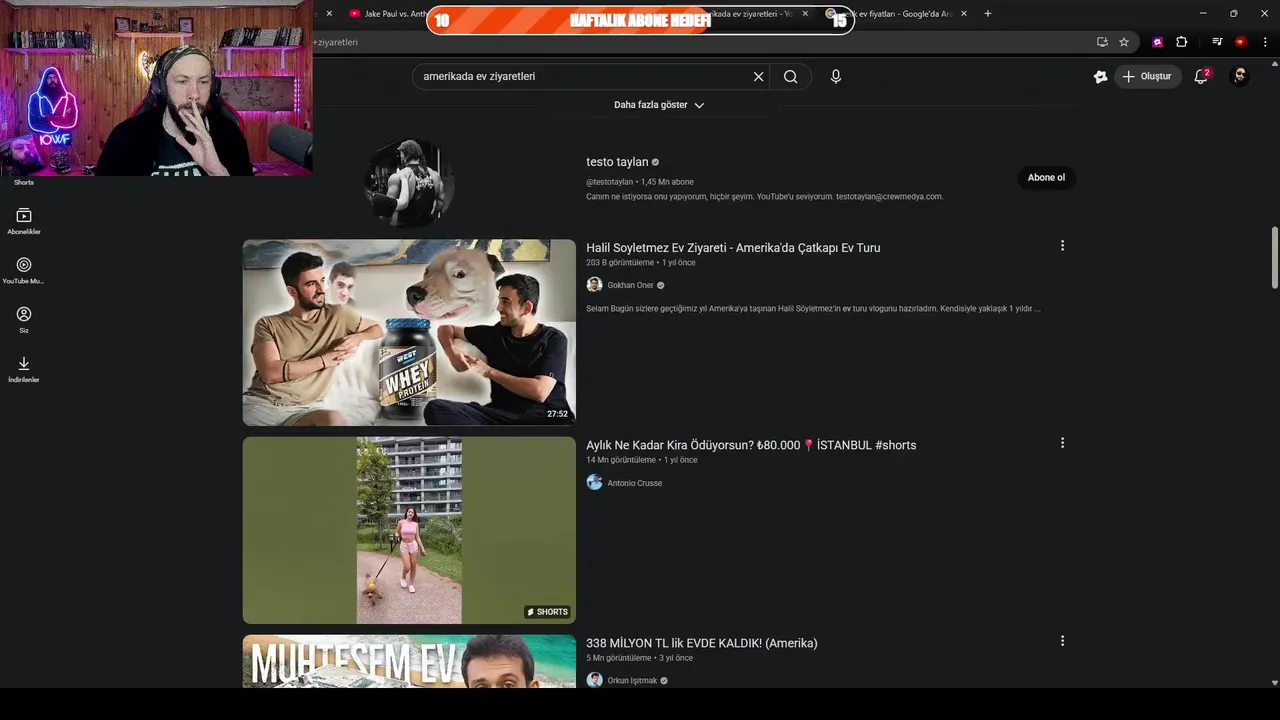
Task: Open the browser extensions puzzle icon
Action: (1182, 42)
